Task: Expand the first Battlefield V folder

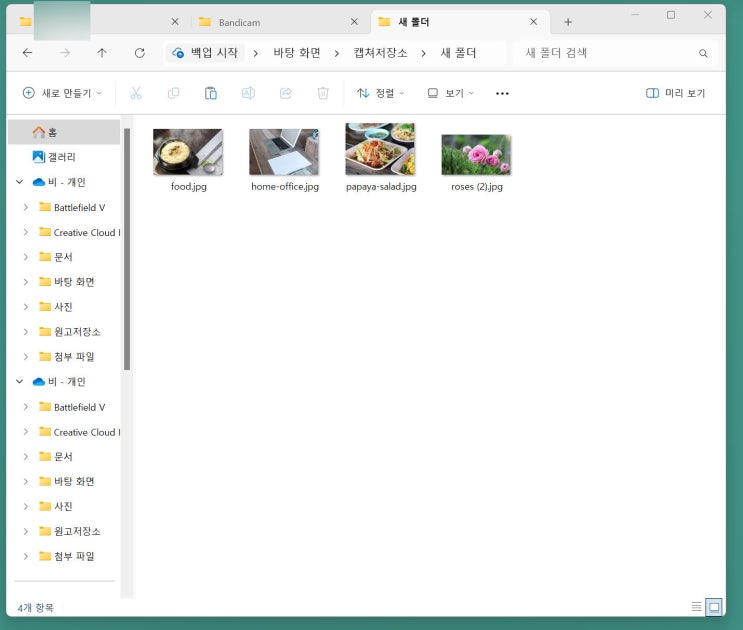Action: coord(26,207)
